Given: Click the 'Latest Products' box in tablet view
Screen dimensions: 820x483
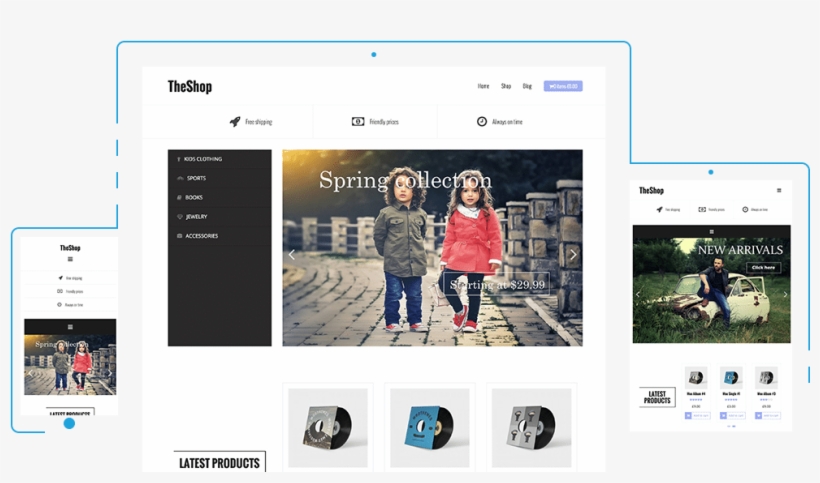Looking at the screenshot, I should coord(657,397).
